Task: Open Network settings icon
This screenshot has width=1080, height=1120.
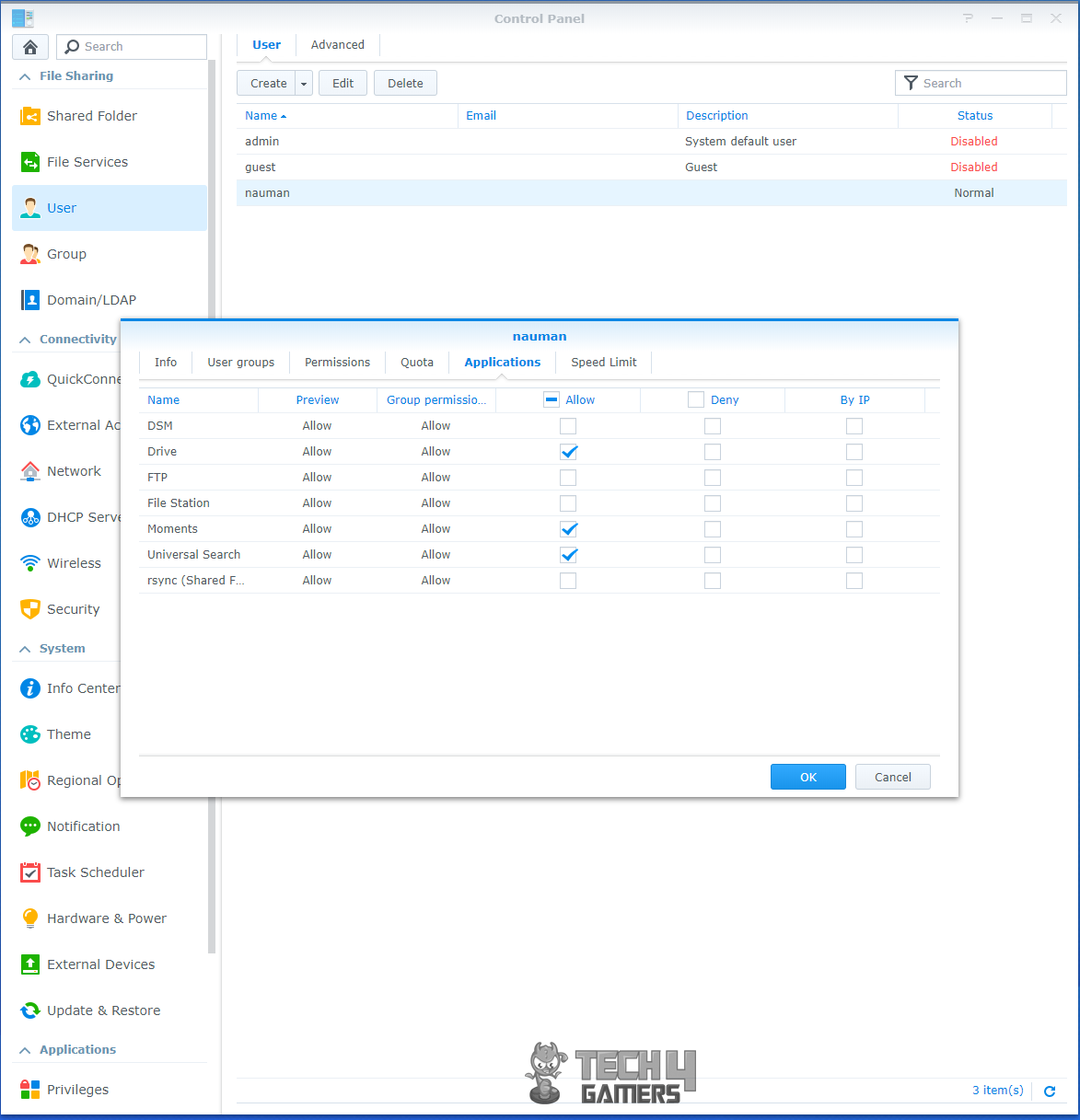Action: (x=30, y=471)
